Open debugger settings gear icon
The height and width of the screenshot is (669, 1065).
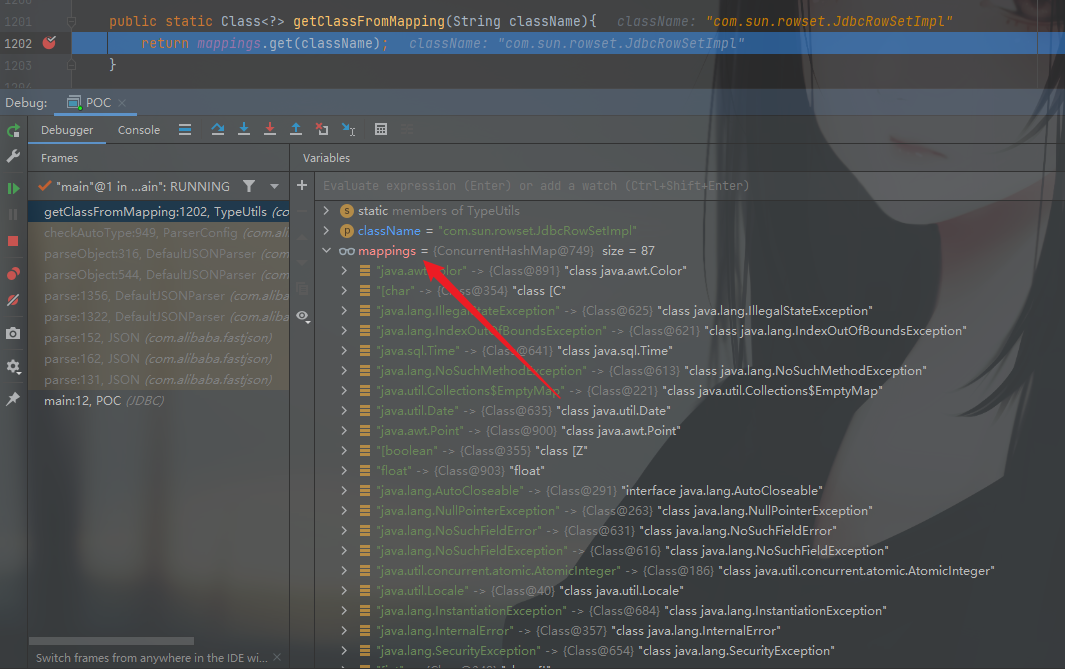tap(13, 367)
